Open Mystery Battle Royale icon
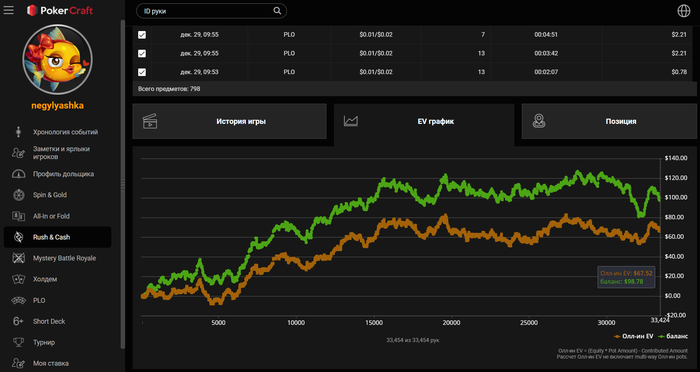 pos(18,258)
